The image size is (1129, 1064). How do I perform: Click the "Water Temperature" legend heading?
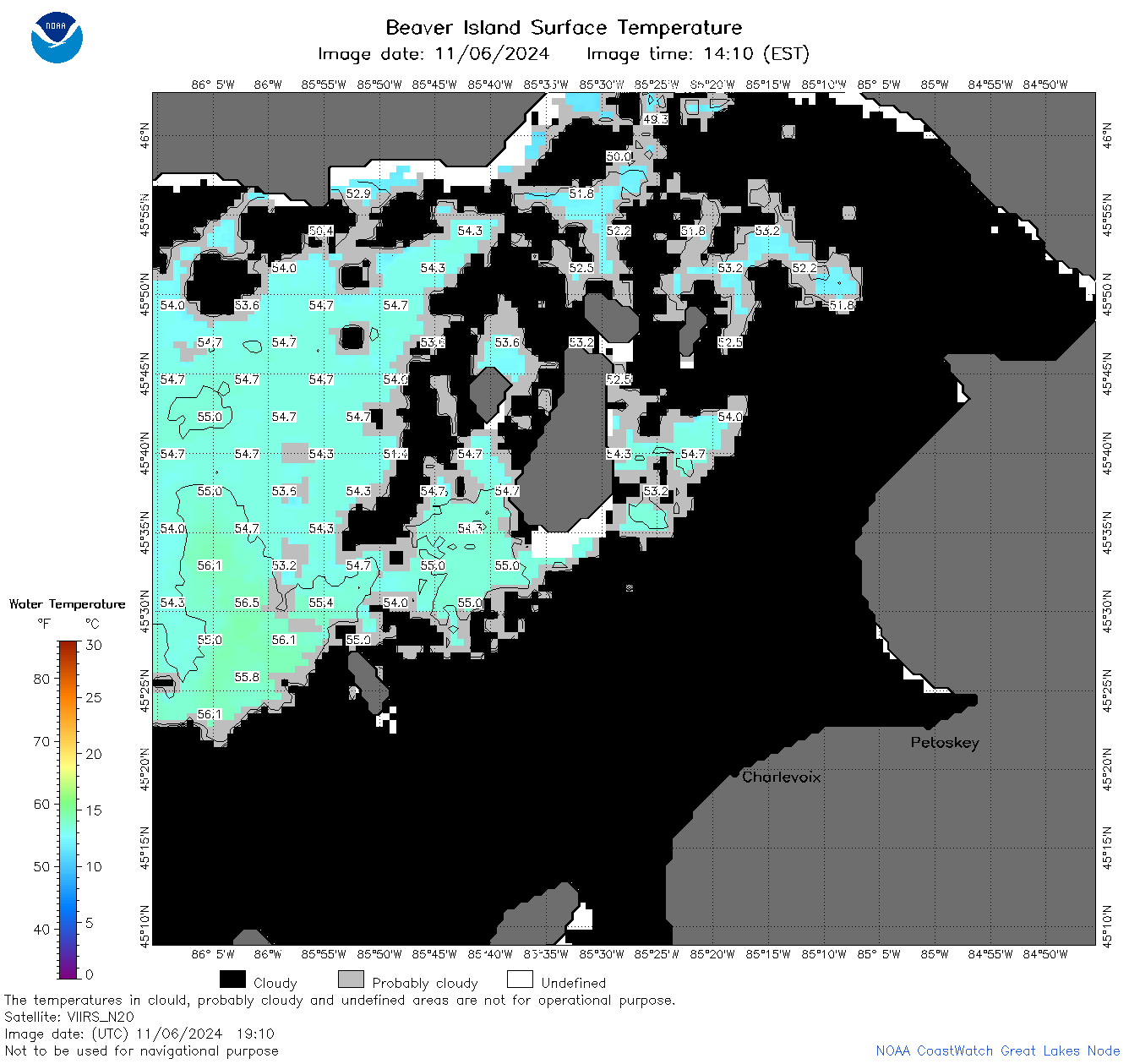pyautogui.click(x=67, y=604)
